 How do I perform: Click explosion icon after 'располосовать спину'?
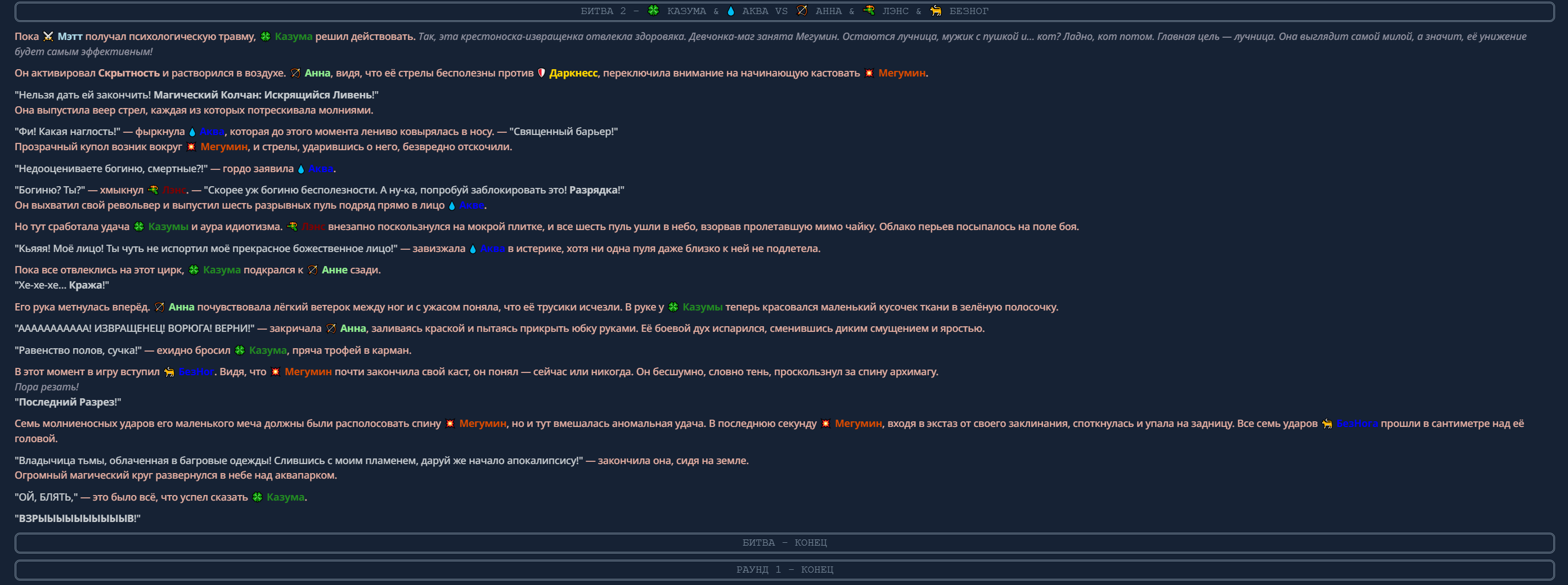[450, 423]
